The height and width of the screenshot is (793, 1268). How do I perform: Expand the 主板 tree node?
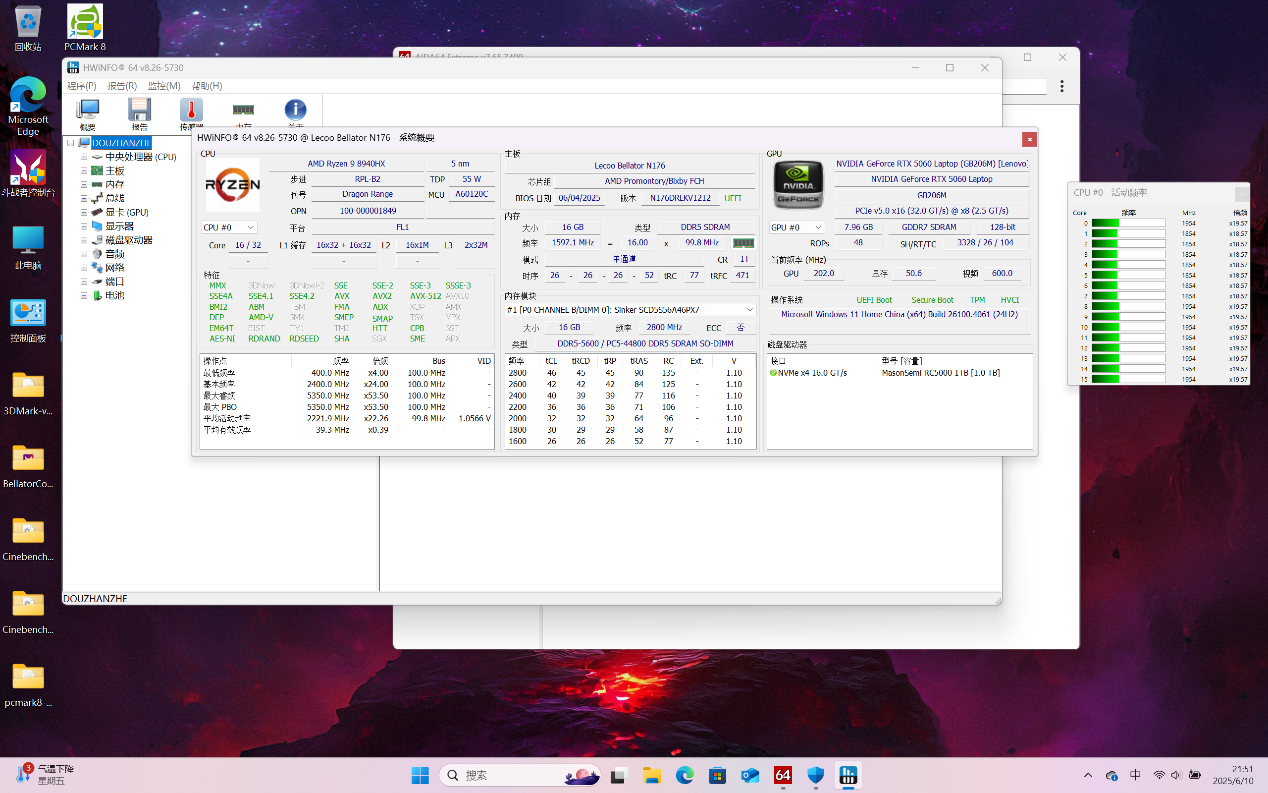tap(85, 171)
